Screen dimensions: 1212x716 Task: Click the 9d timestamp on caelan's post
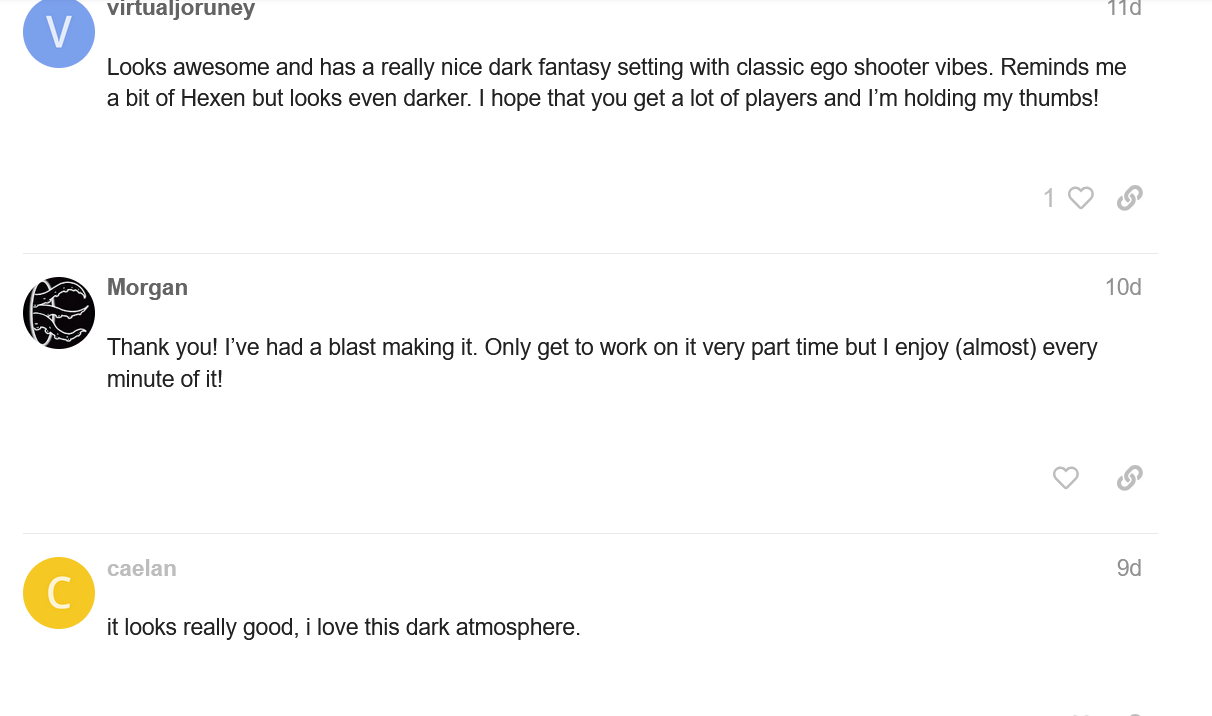tap(1129, 568)
